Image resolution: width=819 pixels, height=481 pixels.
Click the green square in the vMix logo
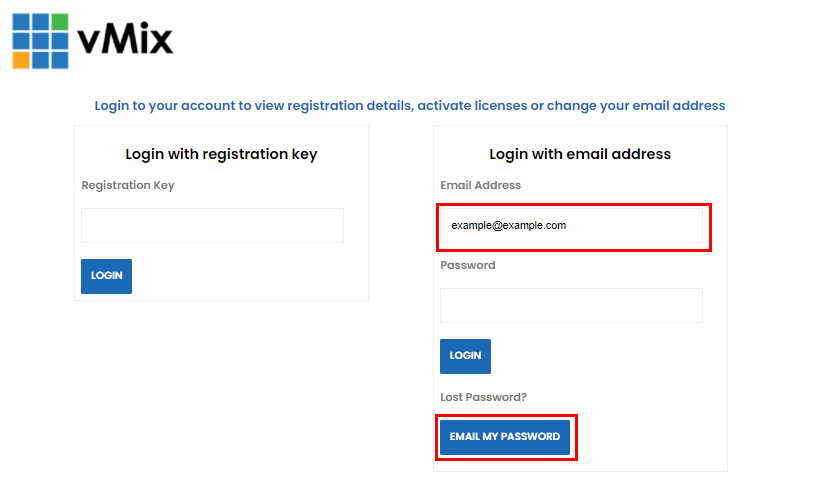[59, 21]
